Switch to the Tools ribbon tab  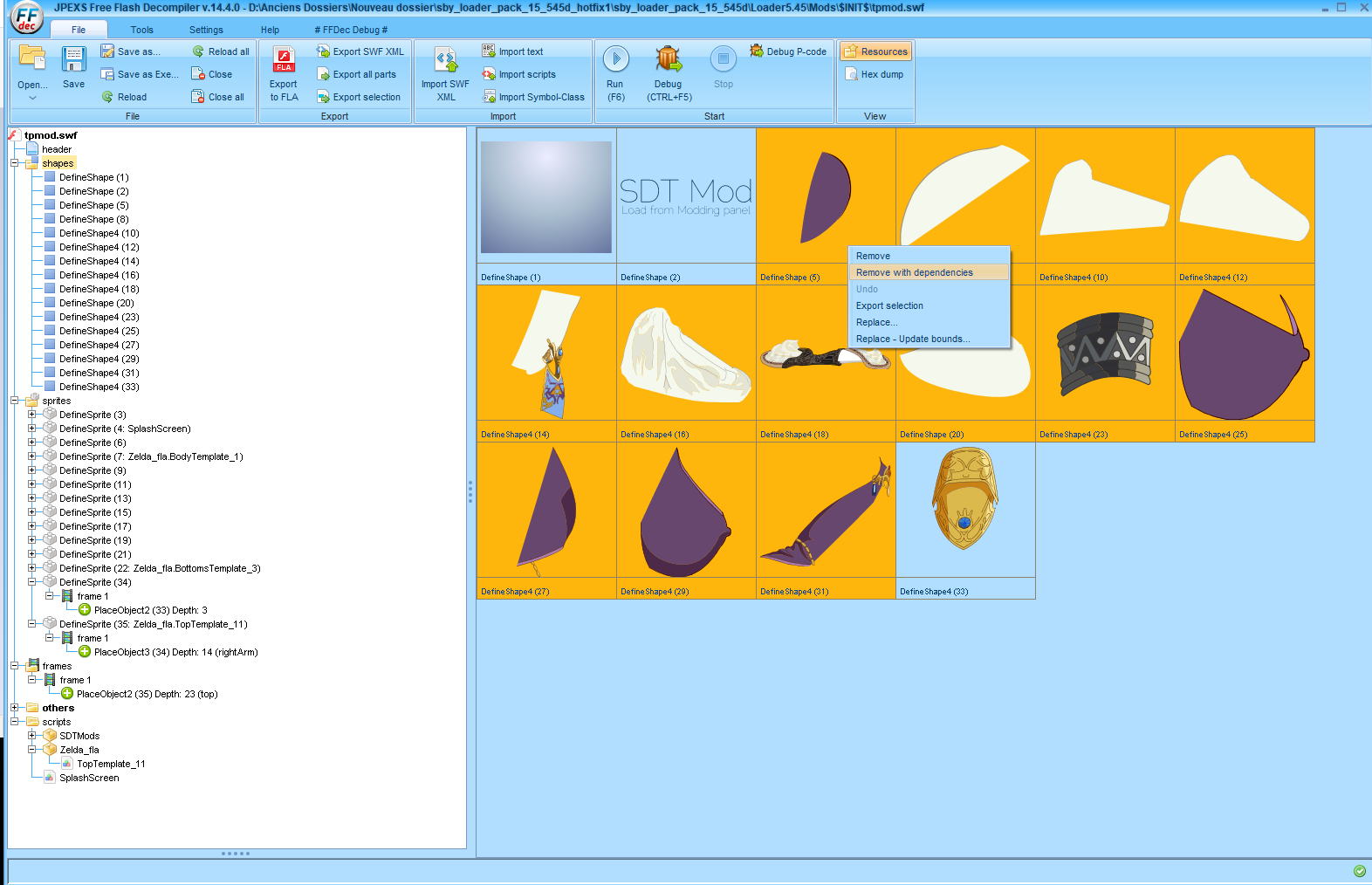click(x=141, y=30)
